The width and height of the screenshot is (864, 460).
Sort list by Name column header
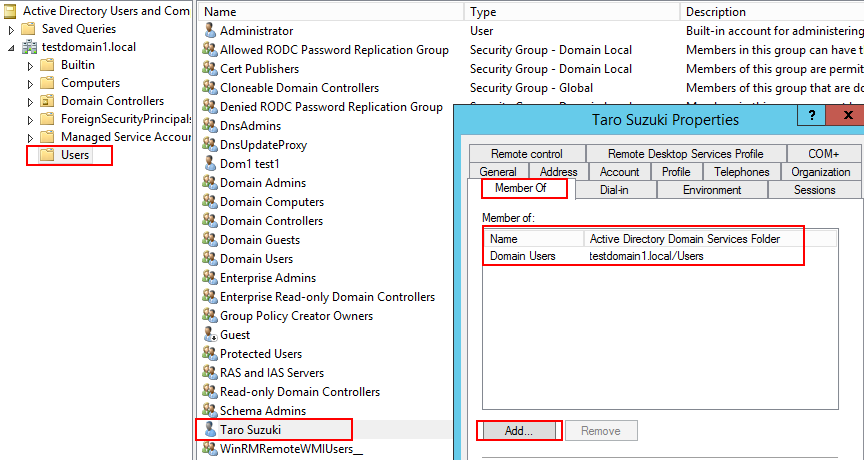pos(331,12)
